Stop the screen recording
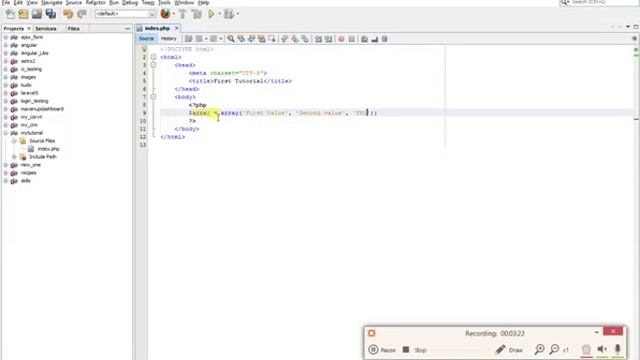 414,350
